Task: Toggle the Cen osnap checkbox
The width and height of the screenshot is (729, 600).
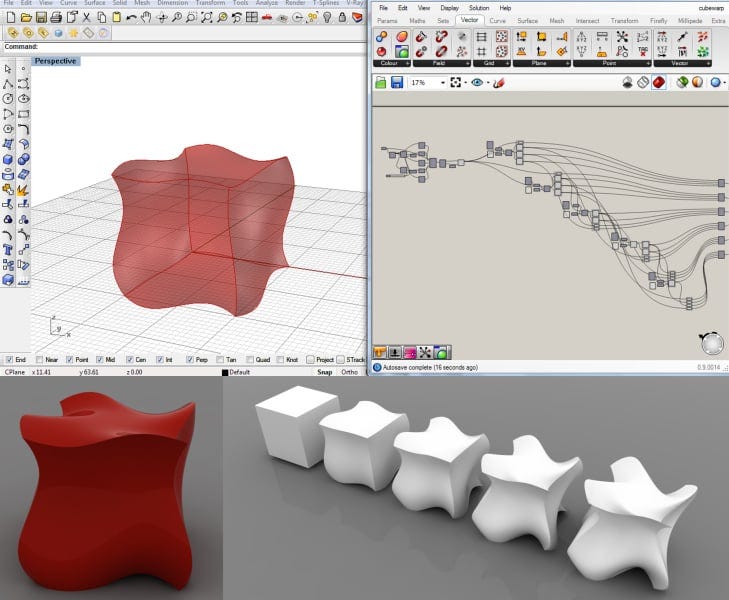Action: (x=130, y=360)
